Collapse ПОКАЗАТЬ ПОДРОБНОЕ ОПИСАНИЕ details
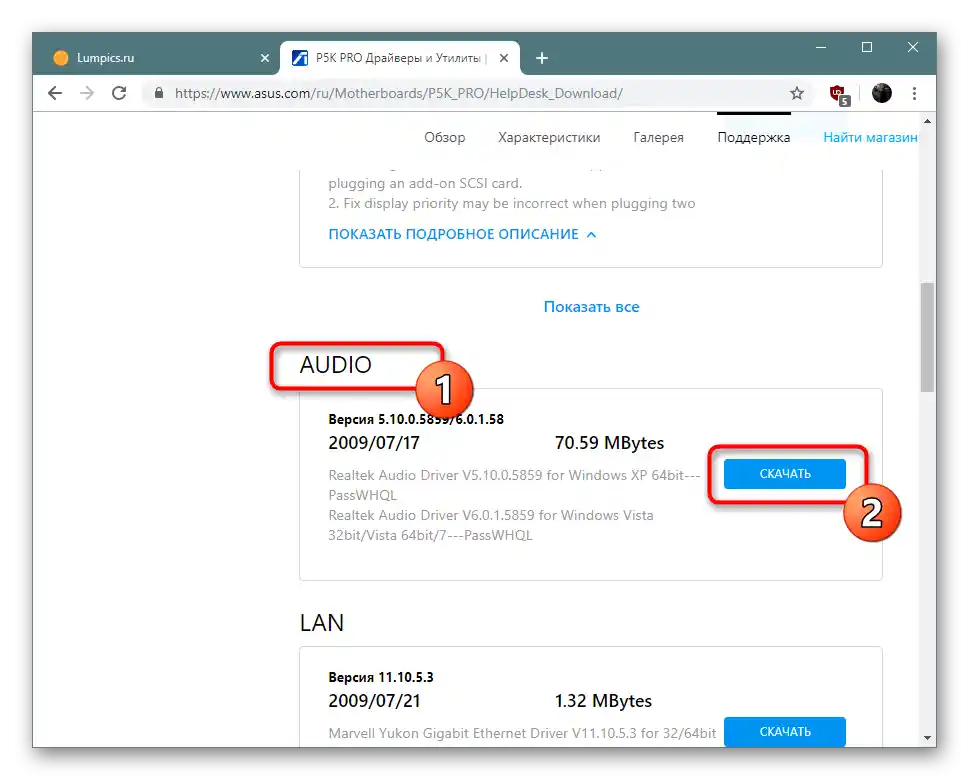The height and width of the screenshot is (780, 969). (462, 234)
